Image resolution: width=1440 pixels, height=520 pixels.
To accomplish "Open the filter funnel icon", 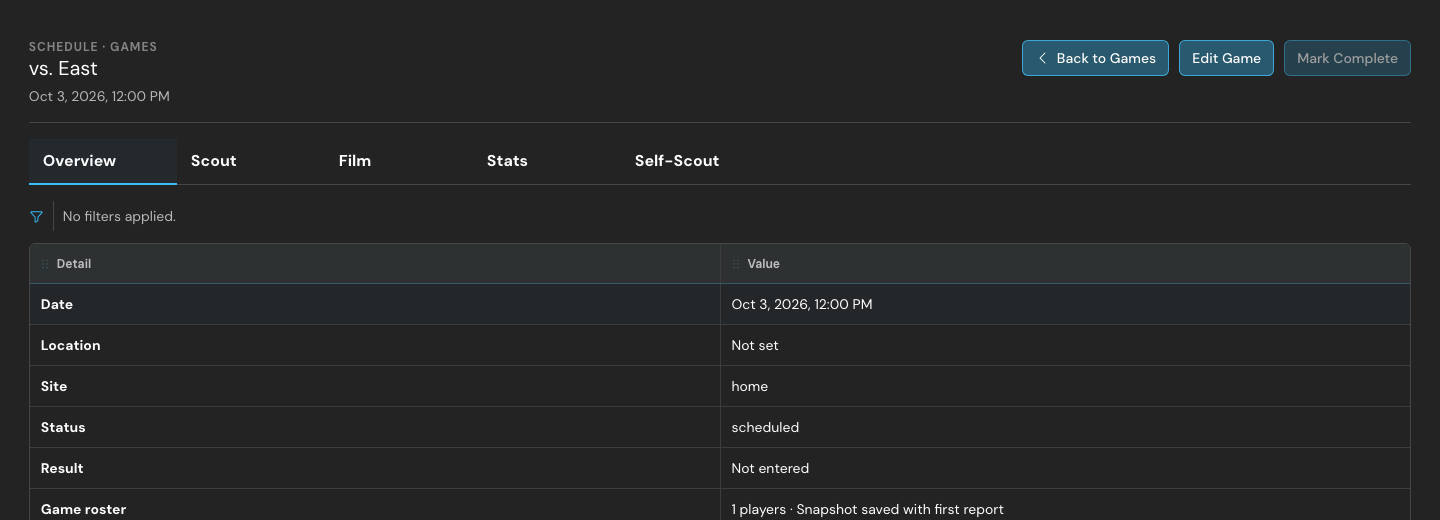I will pos(37,216).
